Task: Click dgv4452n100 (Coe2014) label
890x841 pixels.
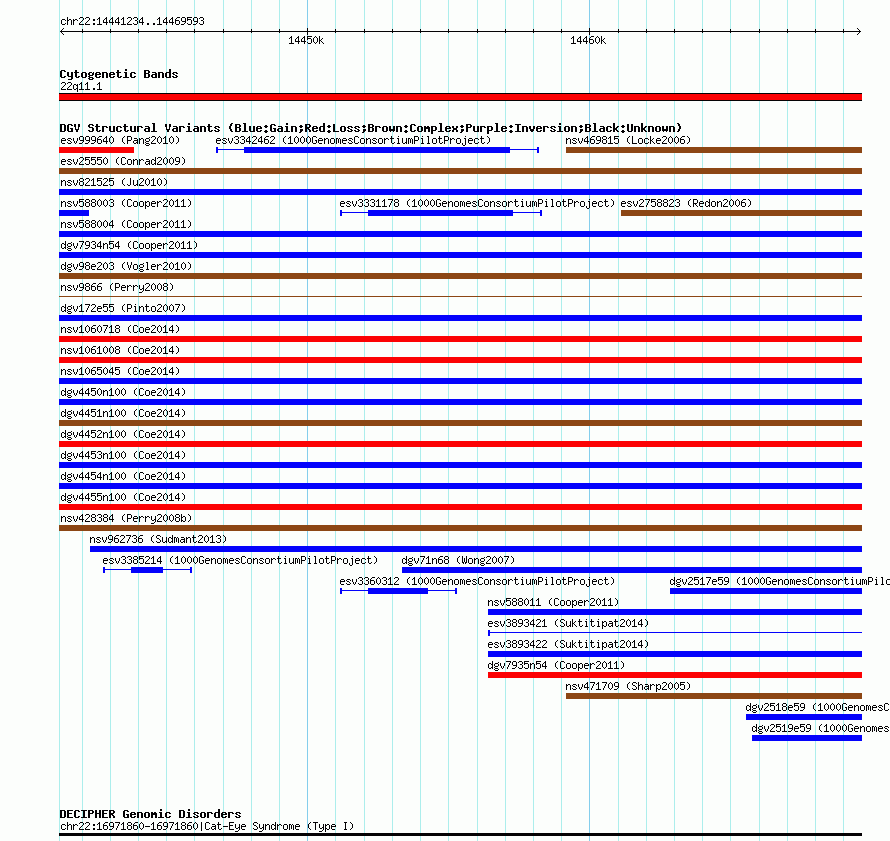Action: coord(123,434)
